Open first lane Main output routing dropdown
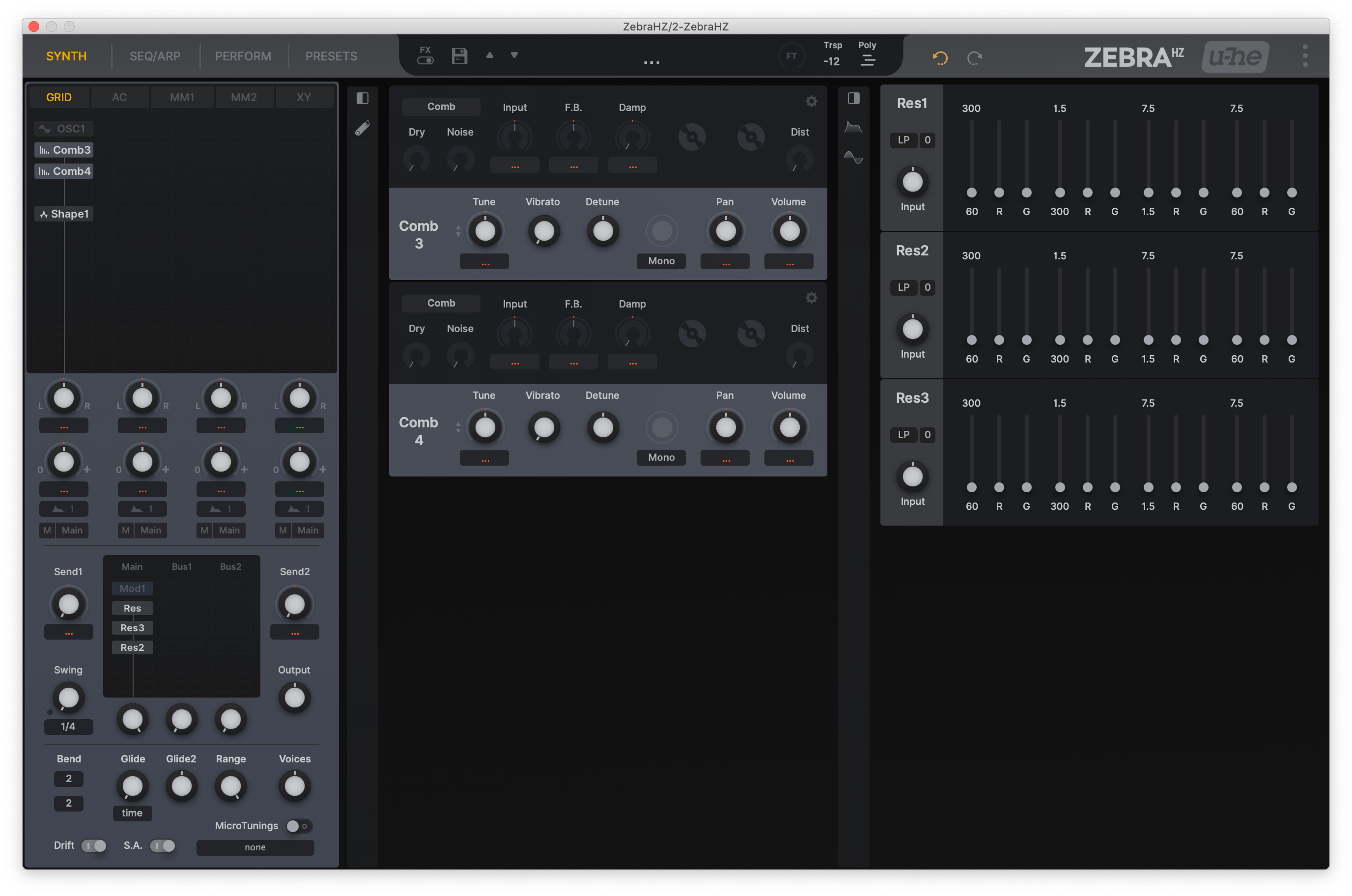The height and width of the screenshot is (896, 1352). coord(72,531)
